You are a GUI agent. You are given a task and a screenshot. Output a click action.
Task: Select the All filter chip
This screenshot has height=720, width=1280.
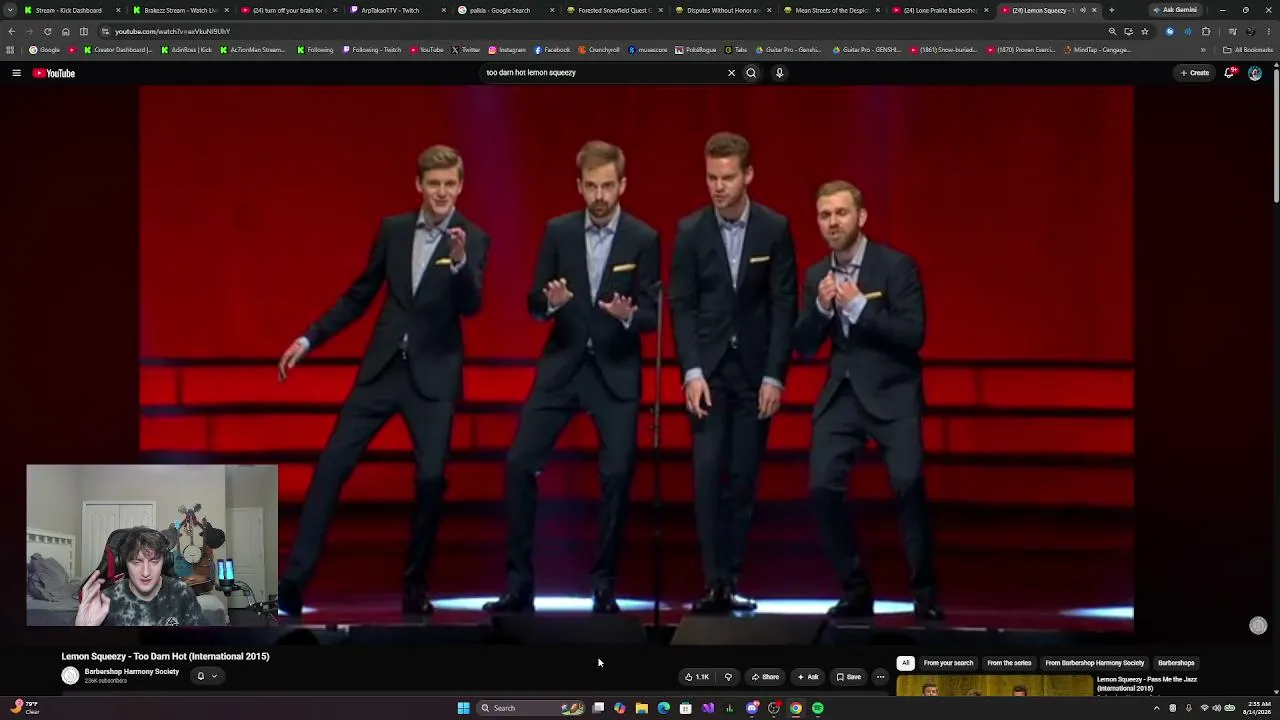pos(905,663)
